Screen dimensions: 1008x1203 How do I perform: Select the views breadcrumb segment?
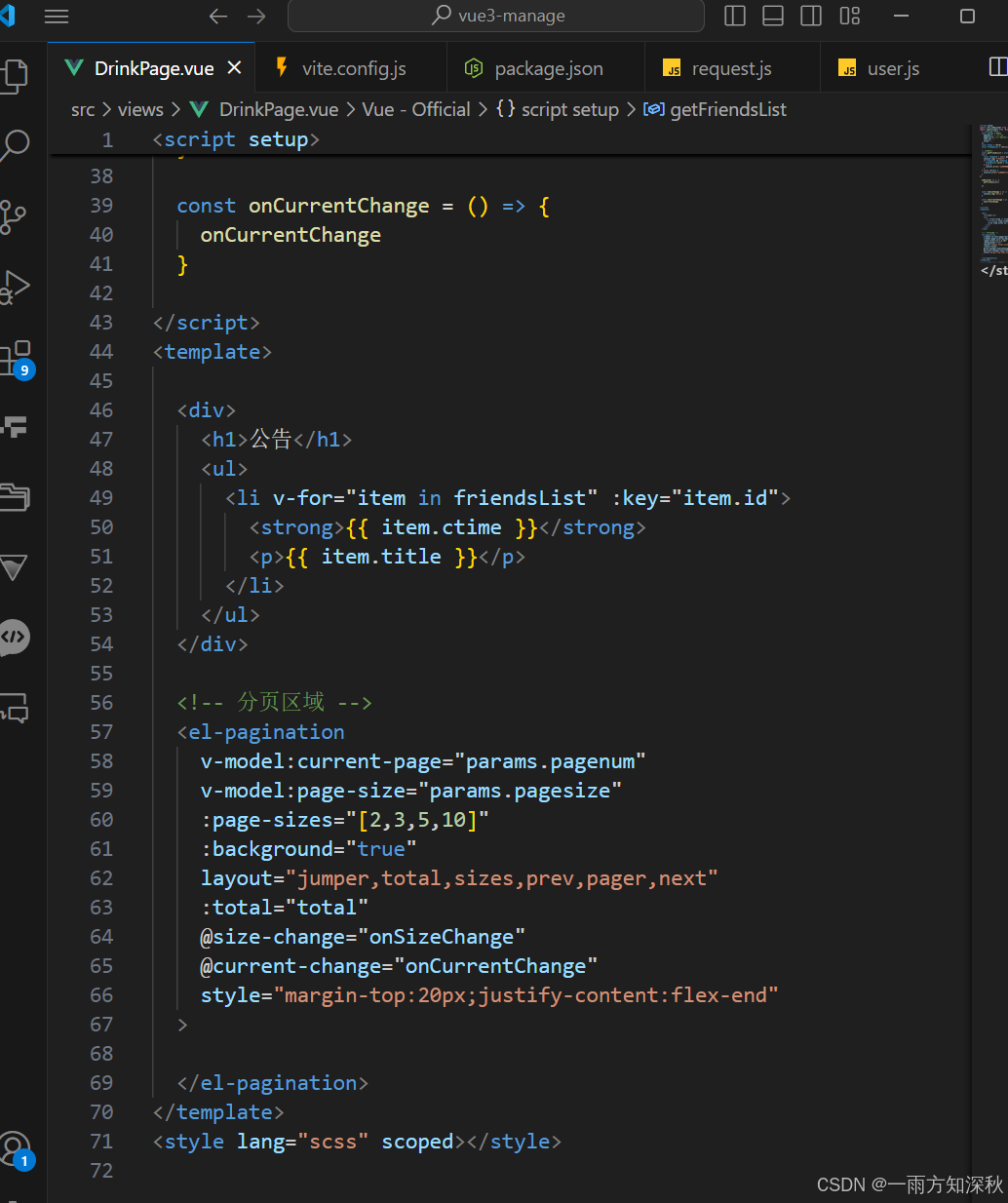pos(140,109)
